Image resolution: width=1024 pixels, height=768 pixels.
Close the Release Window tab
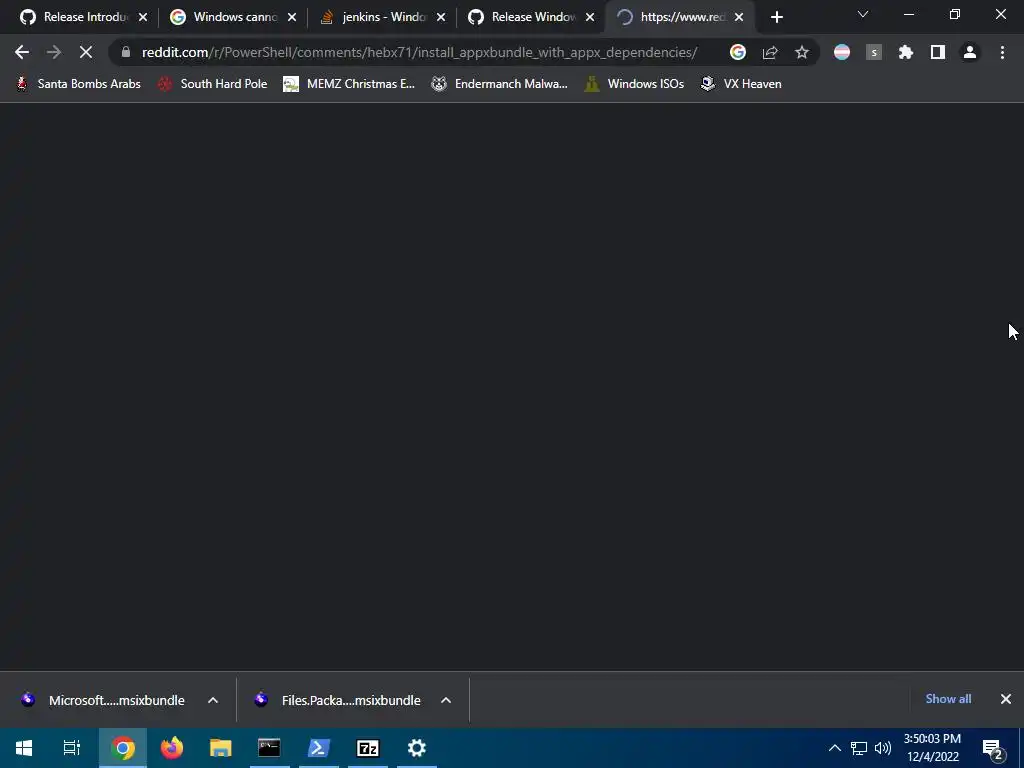tap(590, 18)
